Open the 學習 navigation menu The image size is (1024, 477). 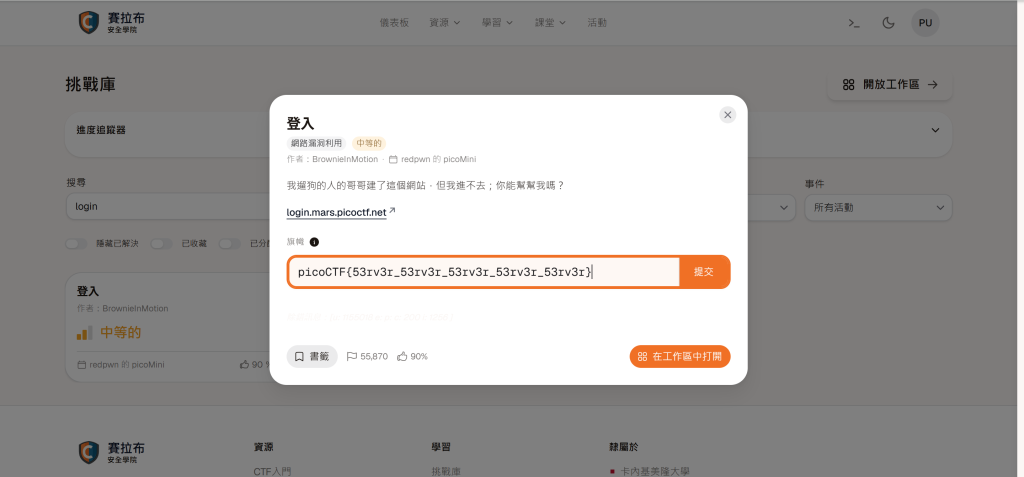(x=498, y=23)
